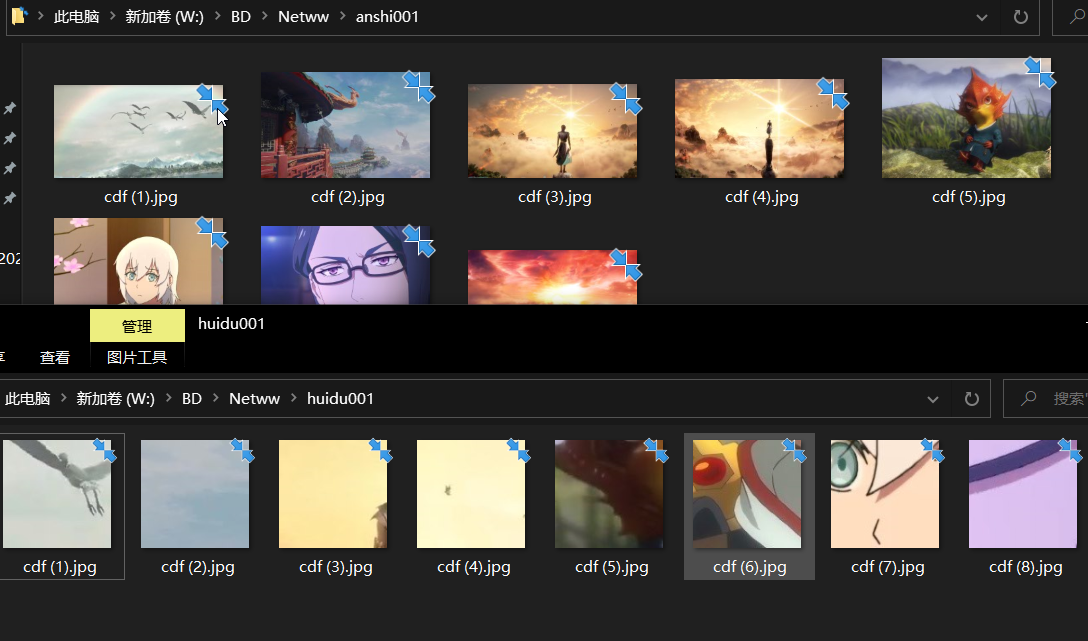The width and height of the screenshot is (1088, 641).
Task: Open the 查看 ribbon tab
Action: pyautogui.click(x=55, y=357)
